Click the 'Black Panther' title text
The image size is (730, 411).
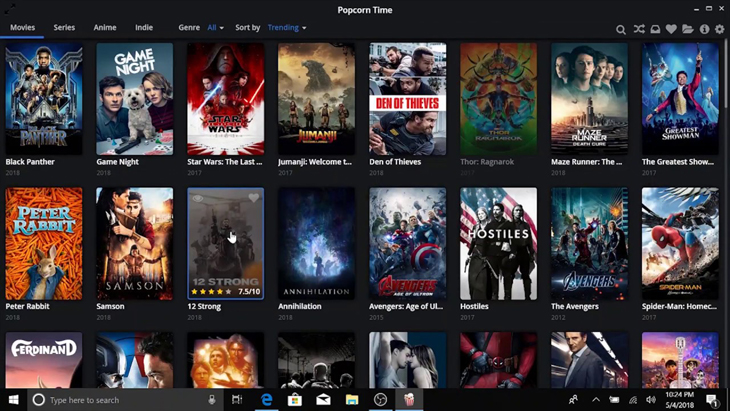tap(30, 162)
